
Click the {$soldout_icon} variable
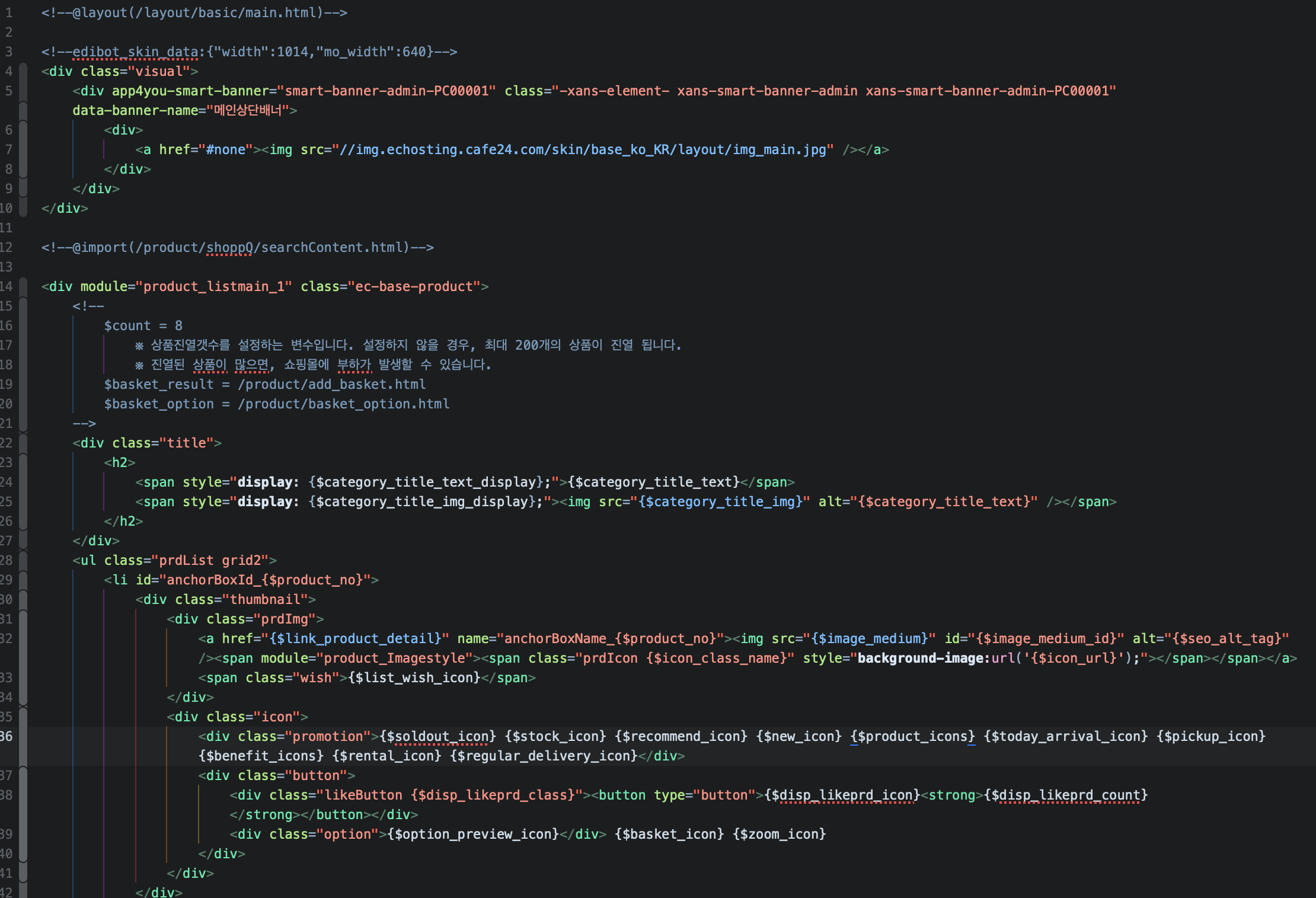click(x=438, y=736)
